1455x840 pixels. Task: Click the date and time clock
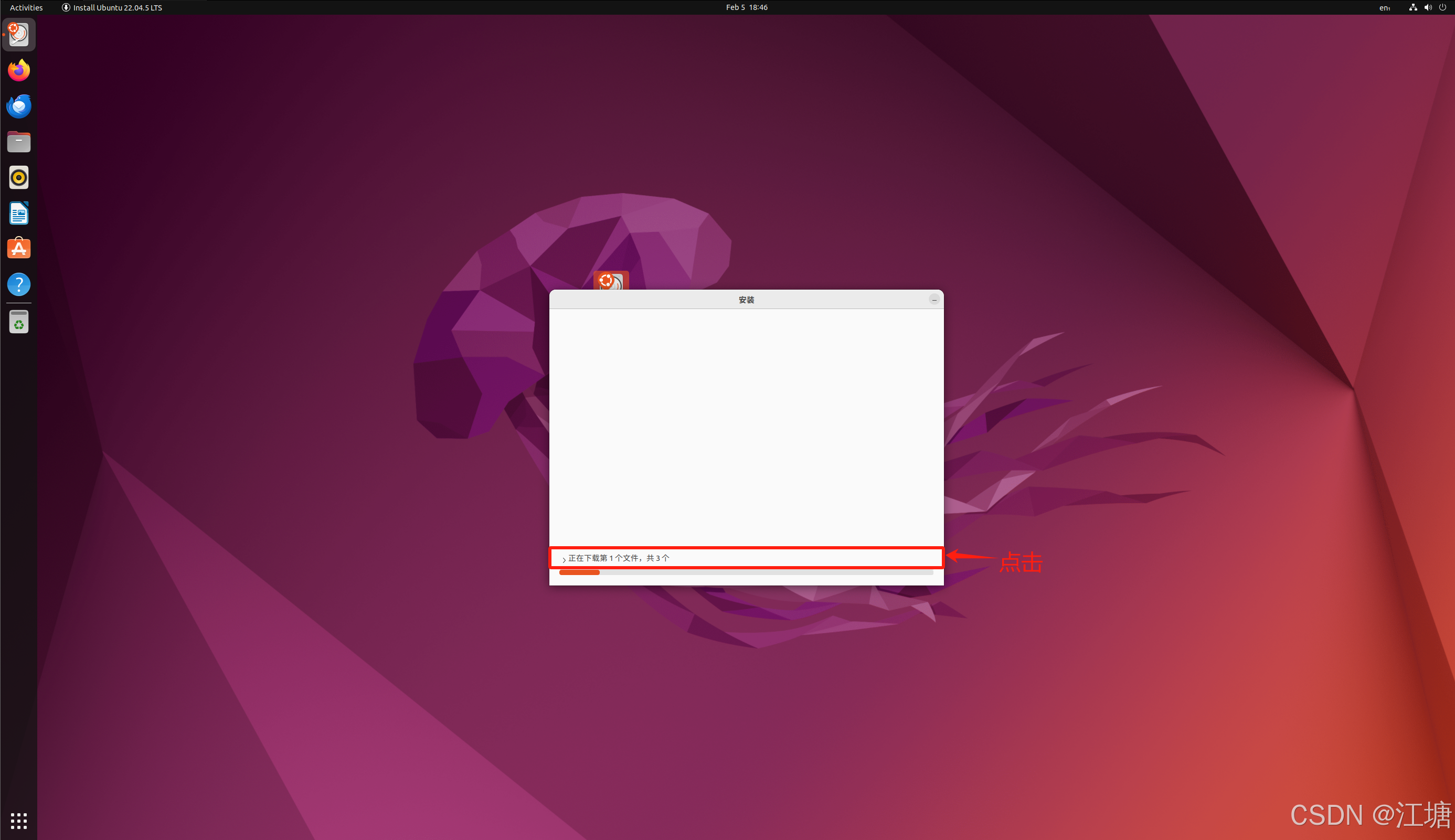[746, 7]
